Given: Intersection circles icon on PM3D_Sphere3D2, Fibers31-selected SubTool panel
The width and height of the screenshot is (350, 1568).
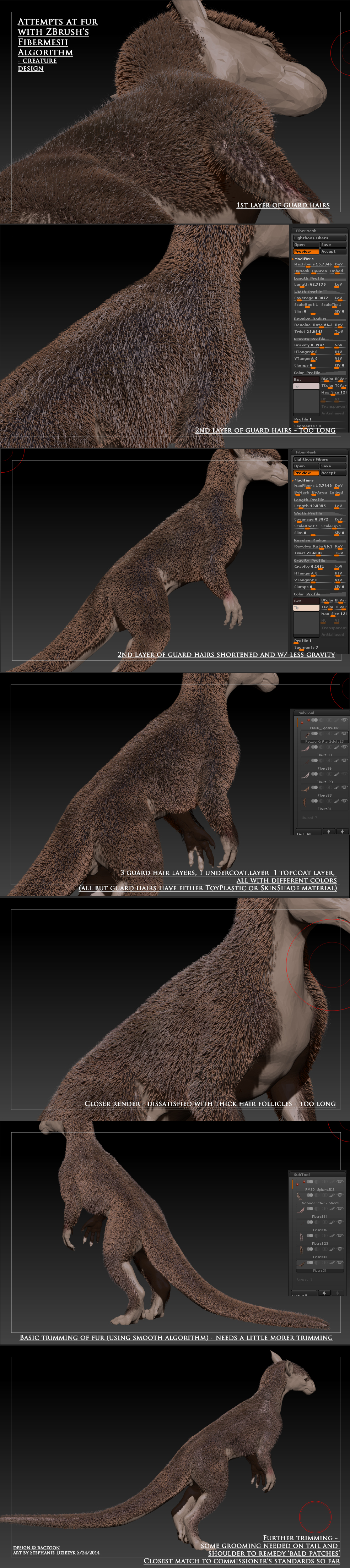Looking at the screenshot, I should [x=324, y=1182].
